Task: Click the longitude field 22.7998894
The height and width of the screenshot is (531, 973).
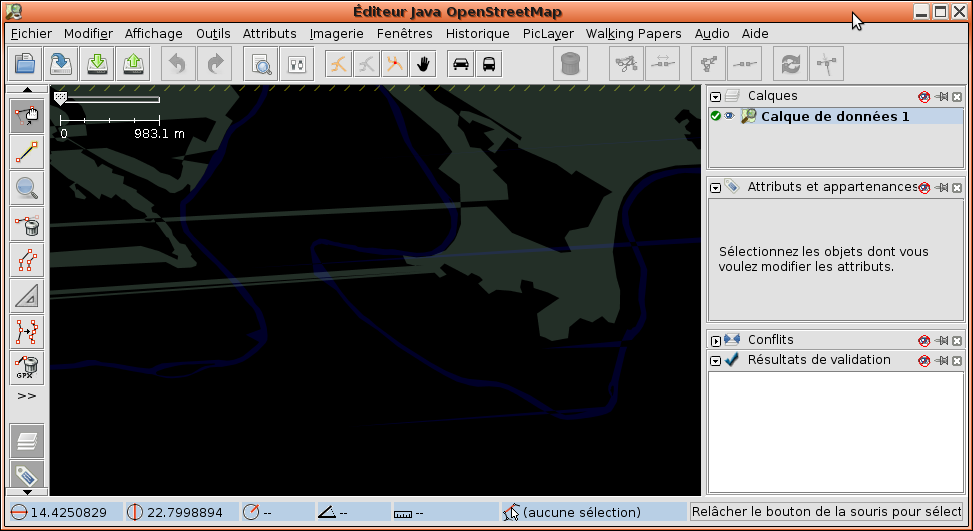Action: click(x=182, y=512)
